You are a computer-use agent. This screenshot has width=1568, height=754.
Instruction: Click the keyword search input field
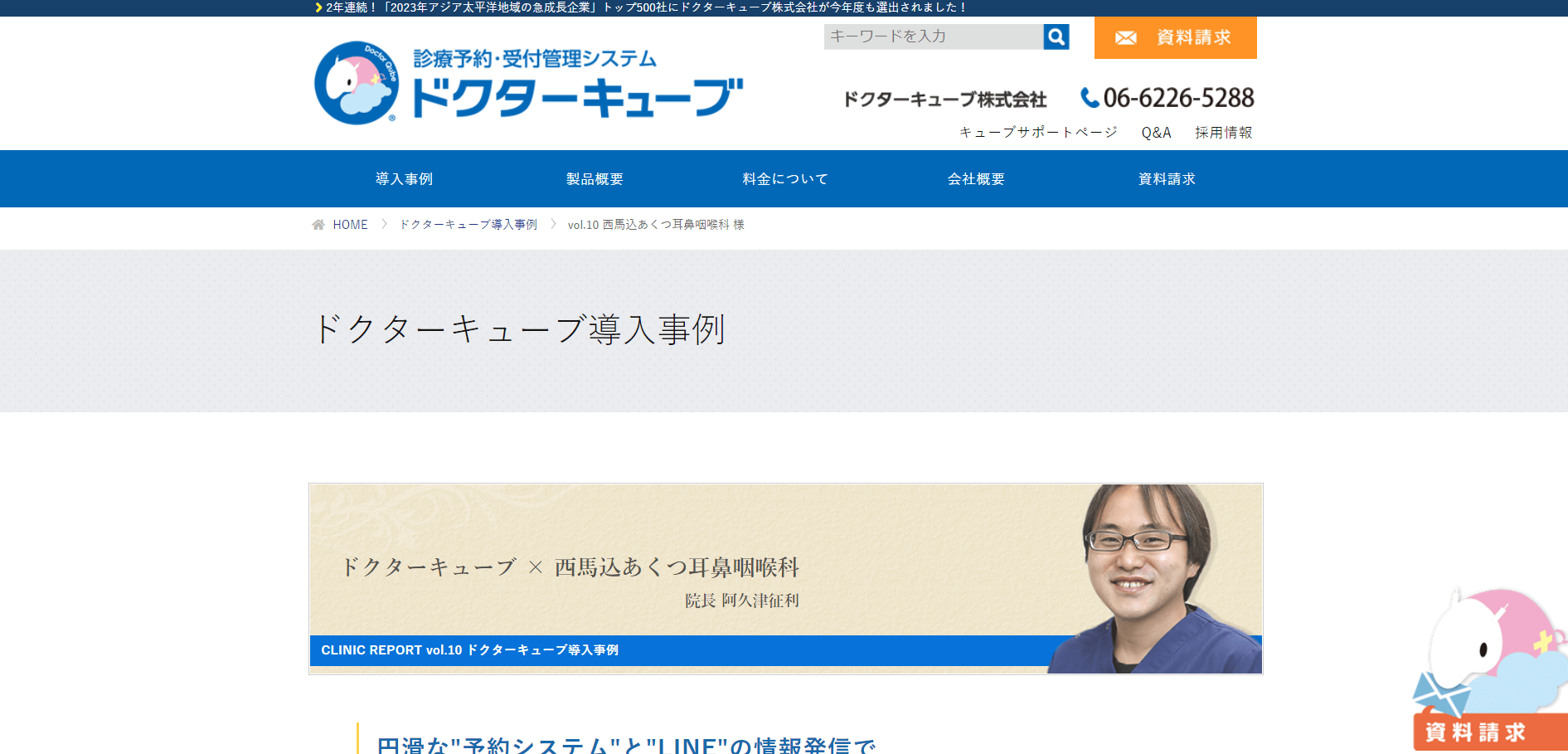pyautogui.click(x=934, y=36)
